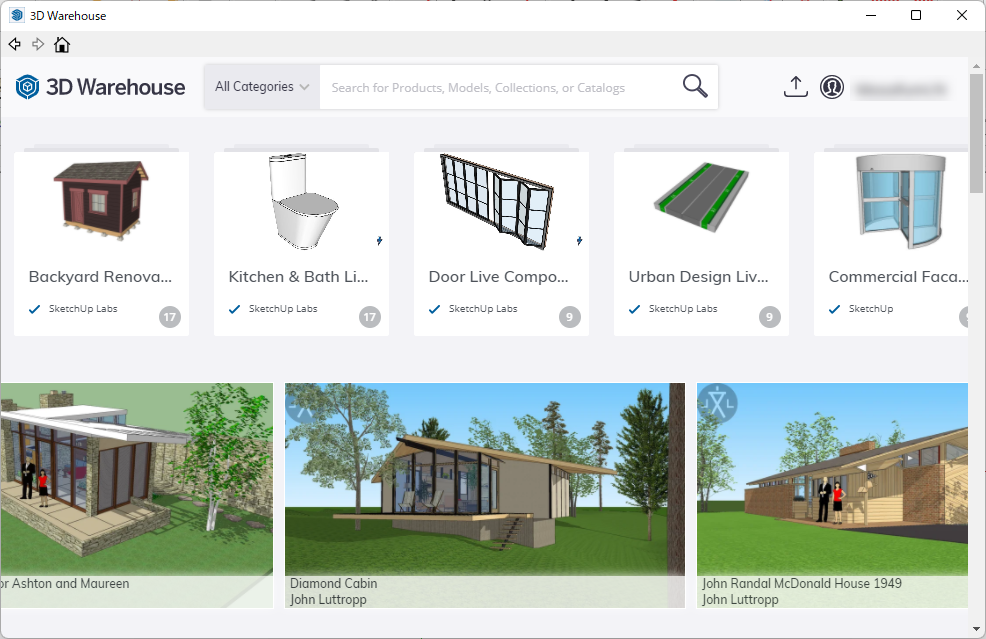Open the Backyard Renovation collection card
This screenshot has height=639, width=986.
(101, 242)
